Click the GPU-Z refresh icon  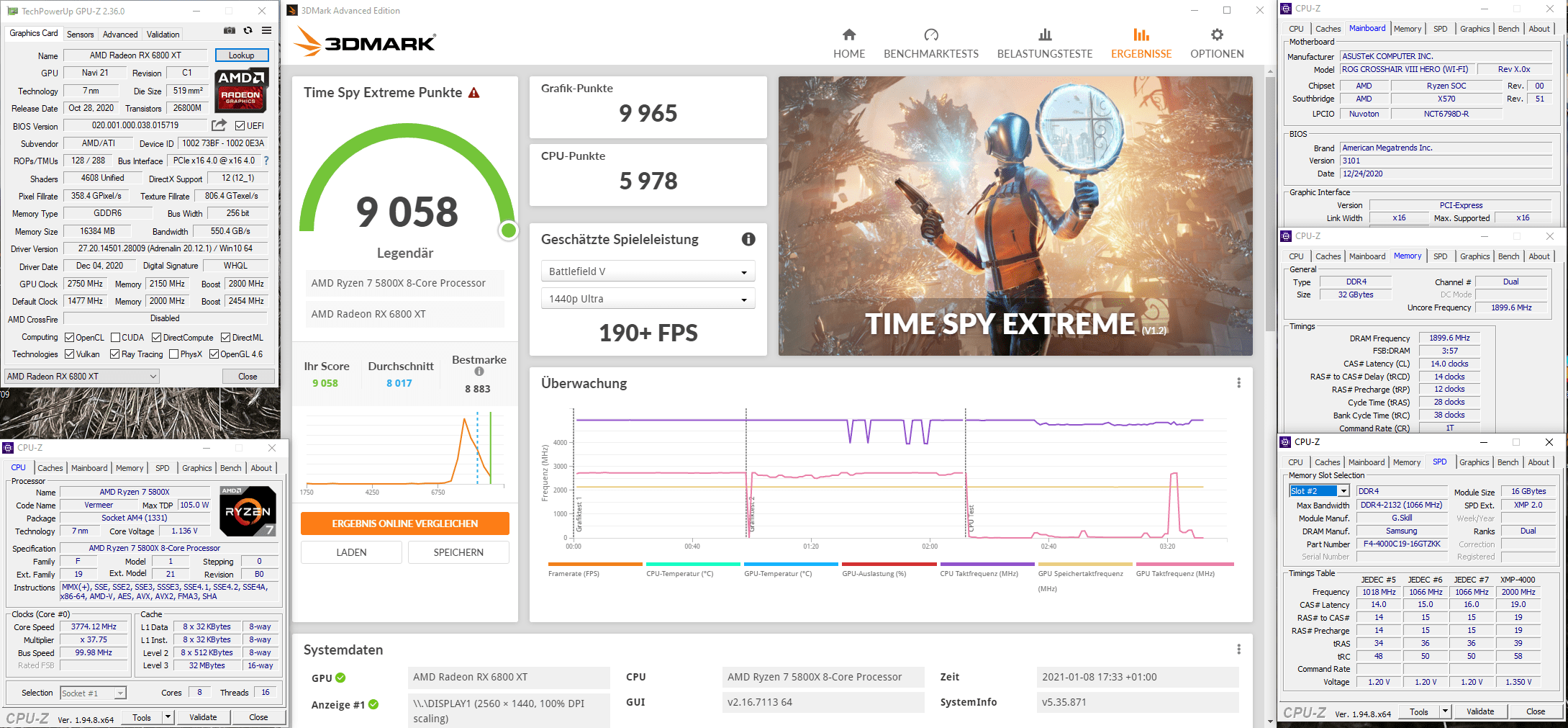point(248,30)
